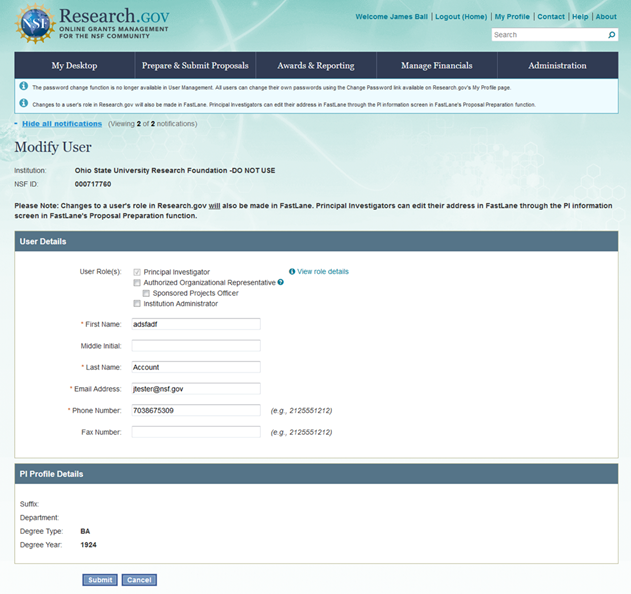The height and width of the screenshot is (594, 631).
Task: Click the Last Name field
Action: [196, 367]
